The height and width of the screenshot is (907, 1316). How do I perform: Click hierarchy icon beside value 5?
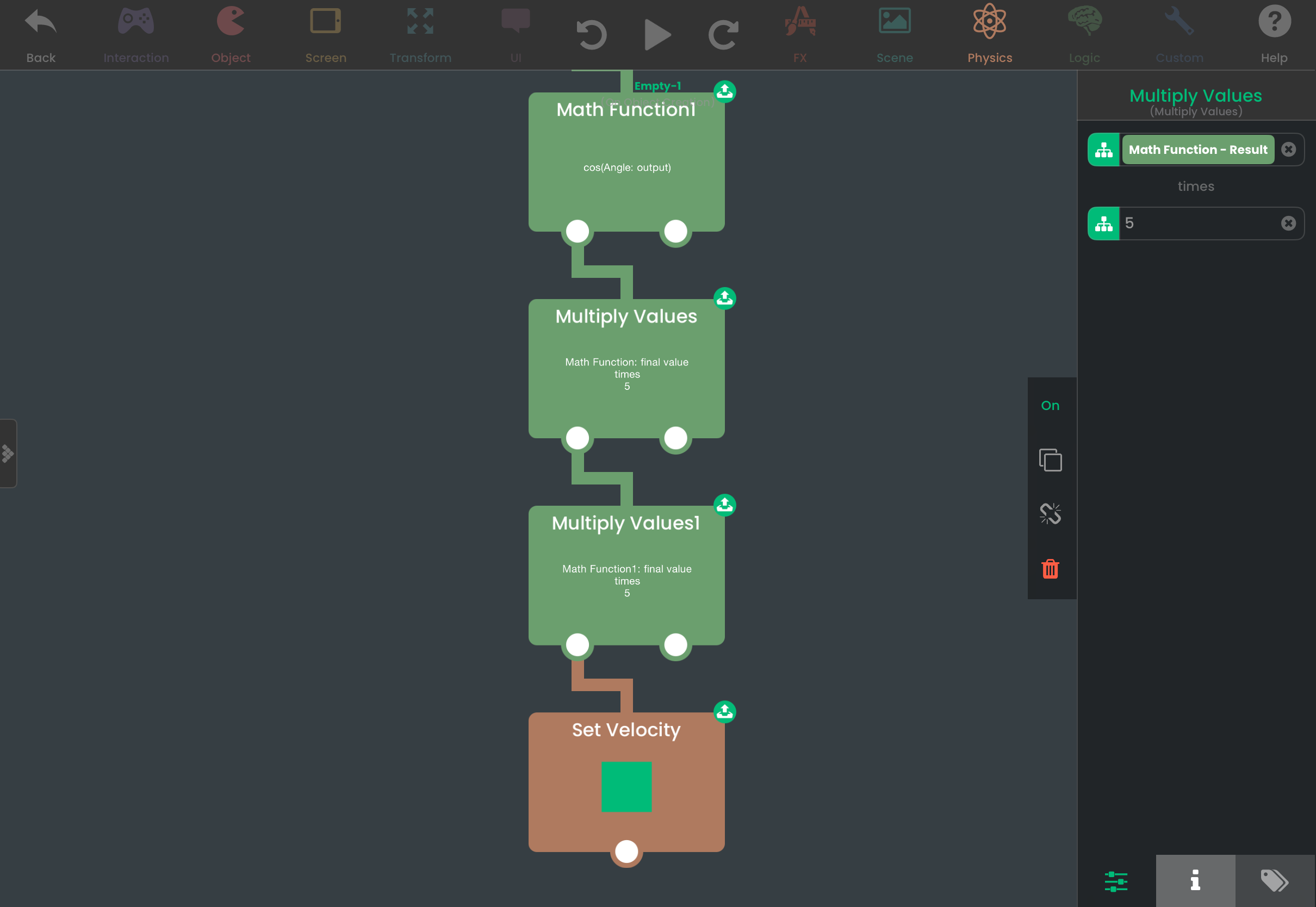click(x=1103, y=223)
